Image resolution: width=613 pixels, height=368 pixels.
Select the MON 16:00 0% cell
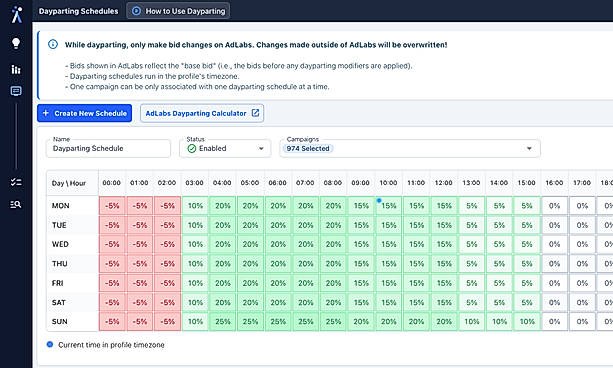click(554, 206)
